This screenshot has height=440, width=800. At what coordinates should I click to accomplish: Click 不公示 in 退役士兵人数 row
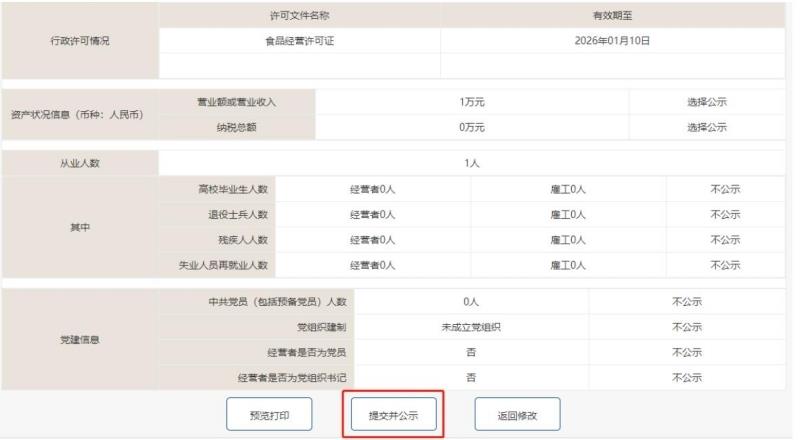point(725,214)
